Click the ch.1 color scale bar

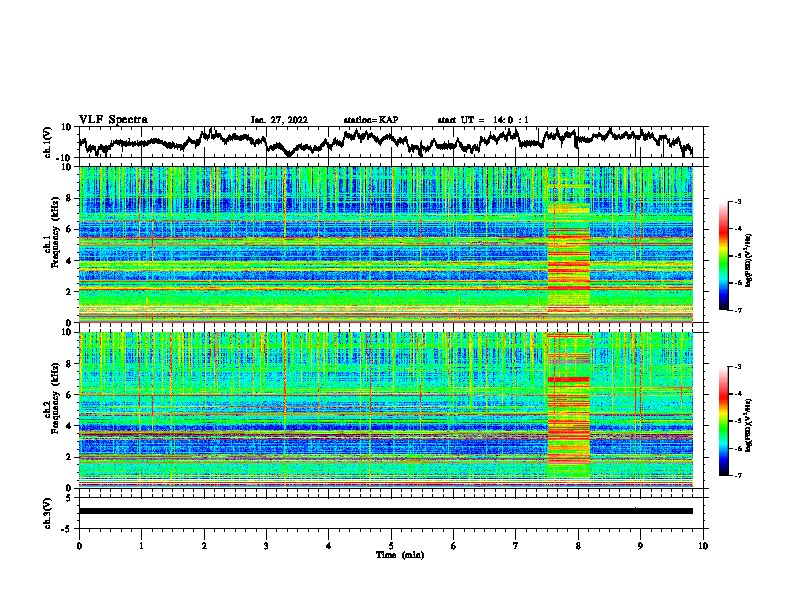click(x=723, y=256)
